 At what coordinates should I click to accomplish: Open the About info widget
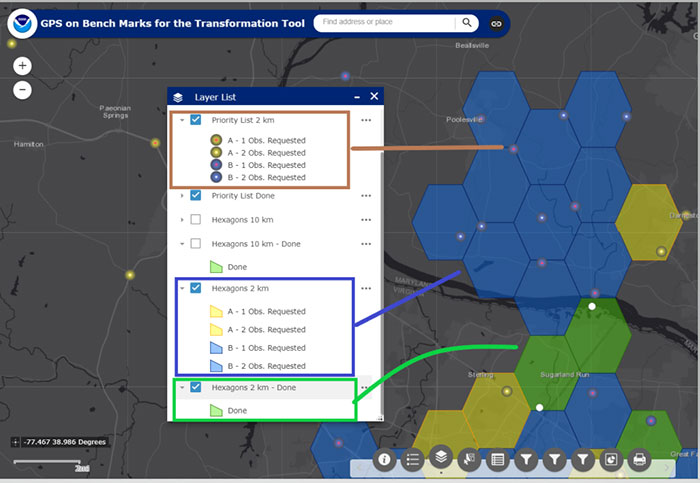tap(384, 460)
